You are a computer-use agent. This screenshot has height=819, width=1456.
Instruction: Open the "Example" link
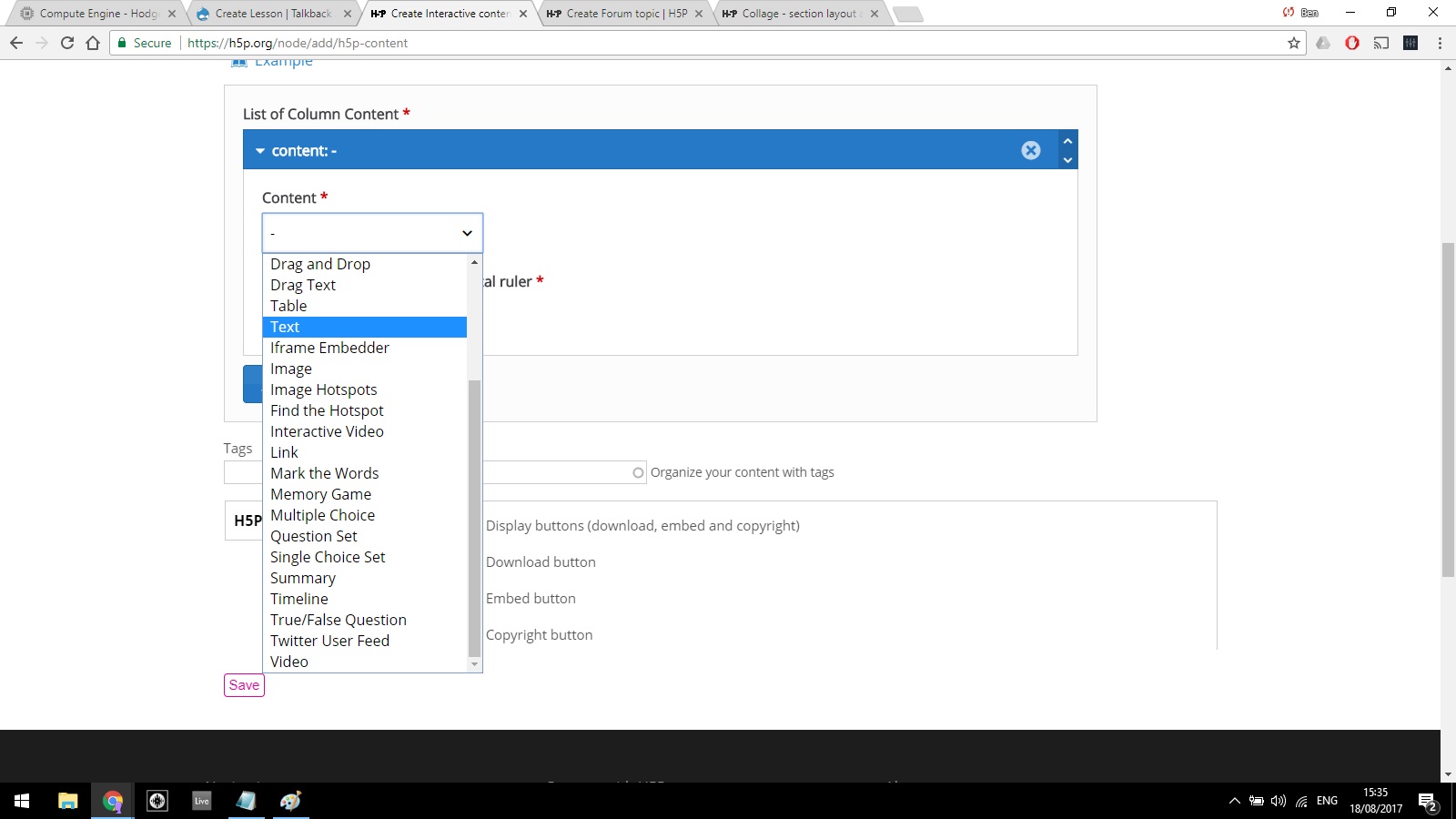click(284, 60)
